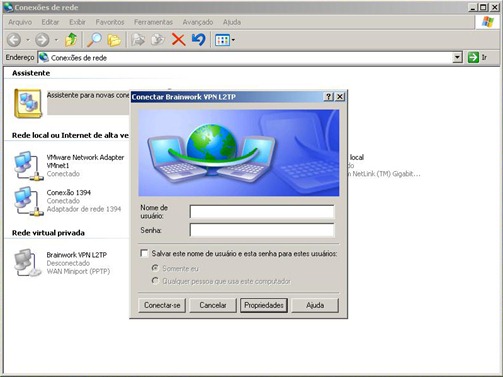Select the Conexão 1394 connection icon
The image size is (503, 377).
pyautogui.click(x=29, y=201)
